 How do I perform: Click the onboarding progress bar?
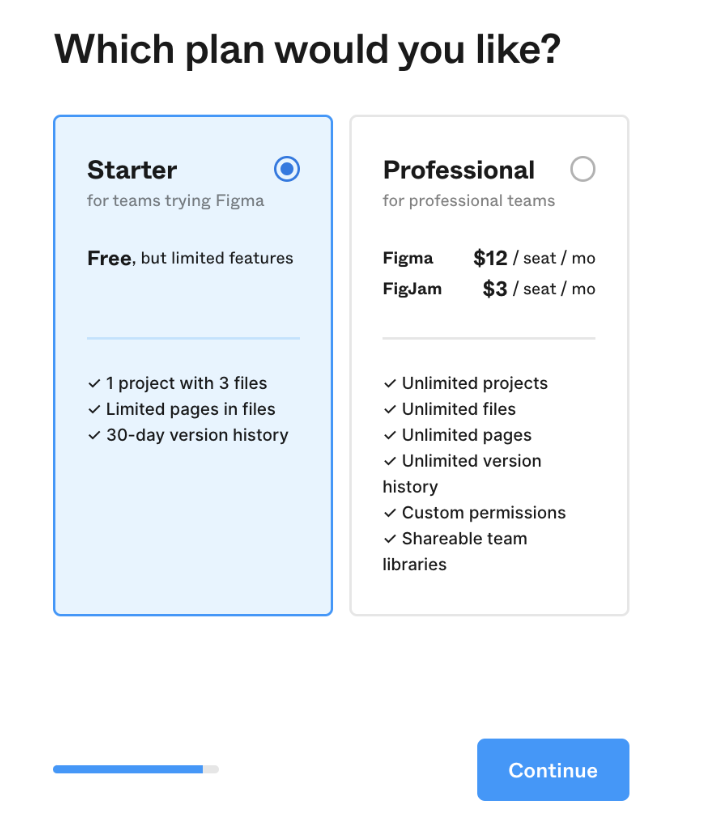point(135,769)
